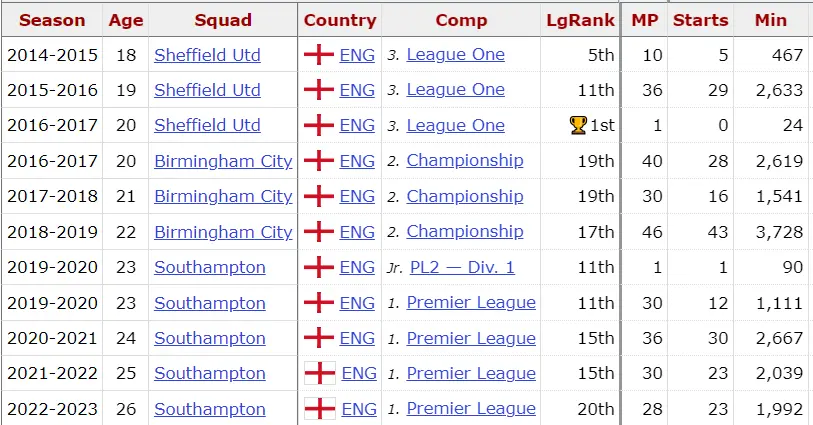The width and height of the screenshot is (813, 425).
Task: Open Birmingham City link for 2018-2019 season
Action: point(223,232)
